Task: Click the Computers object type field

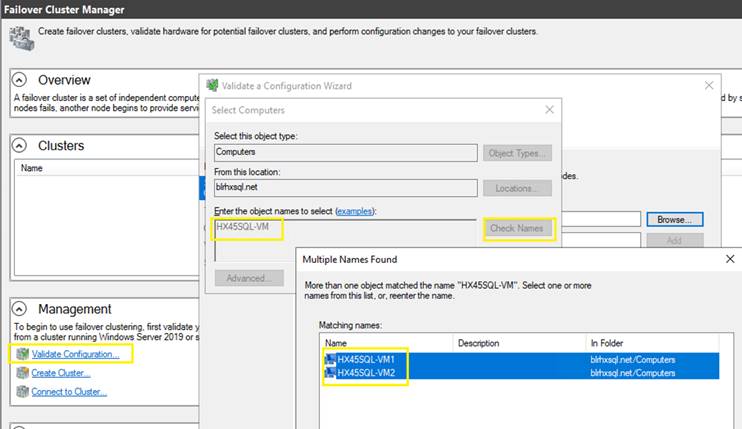Action: 345,153
